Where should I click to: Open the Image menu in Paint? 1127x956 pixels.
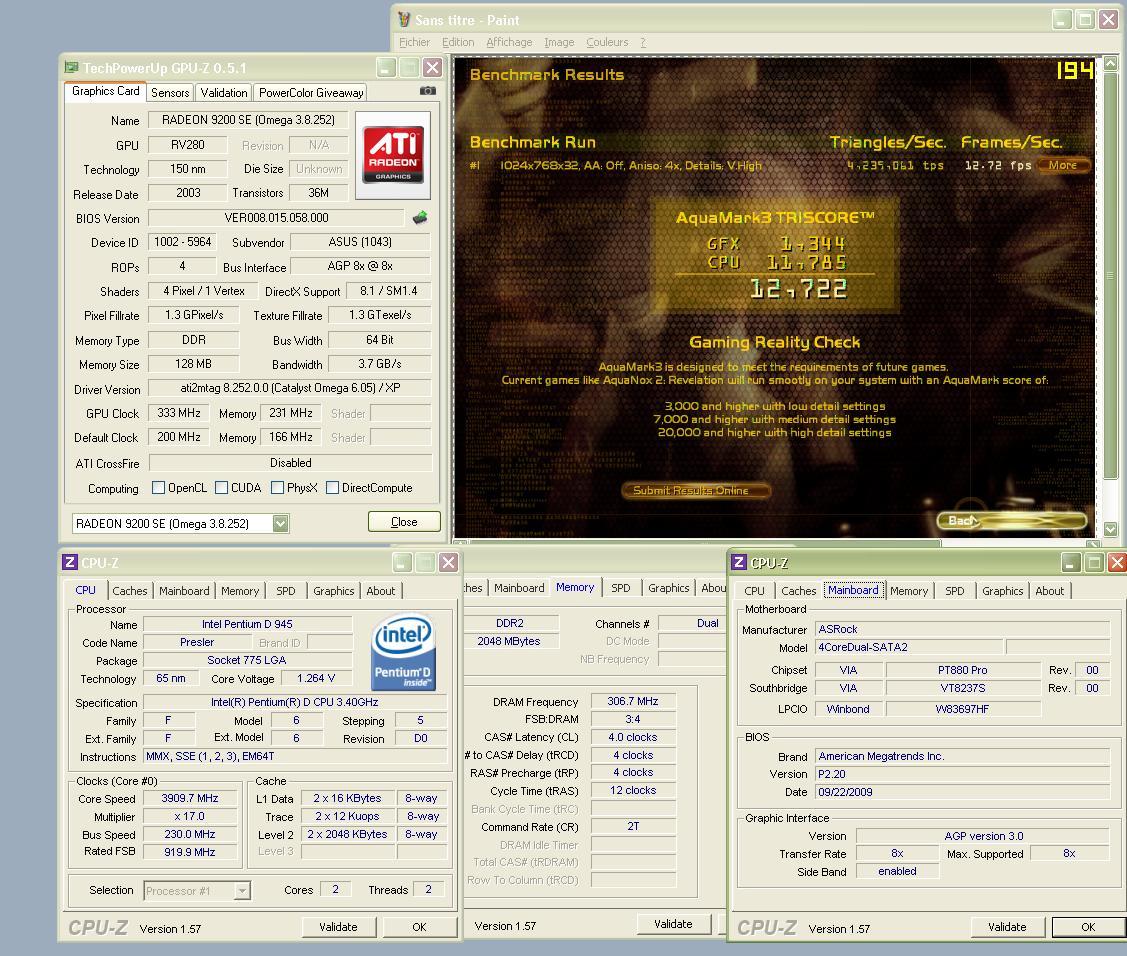[559, 42]
